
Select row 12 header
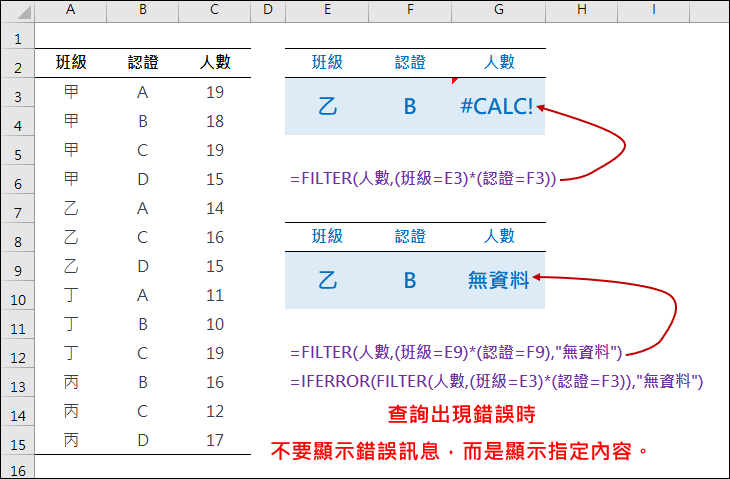18,354
